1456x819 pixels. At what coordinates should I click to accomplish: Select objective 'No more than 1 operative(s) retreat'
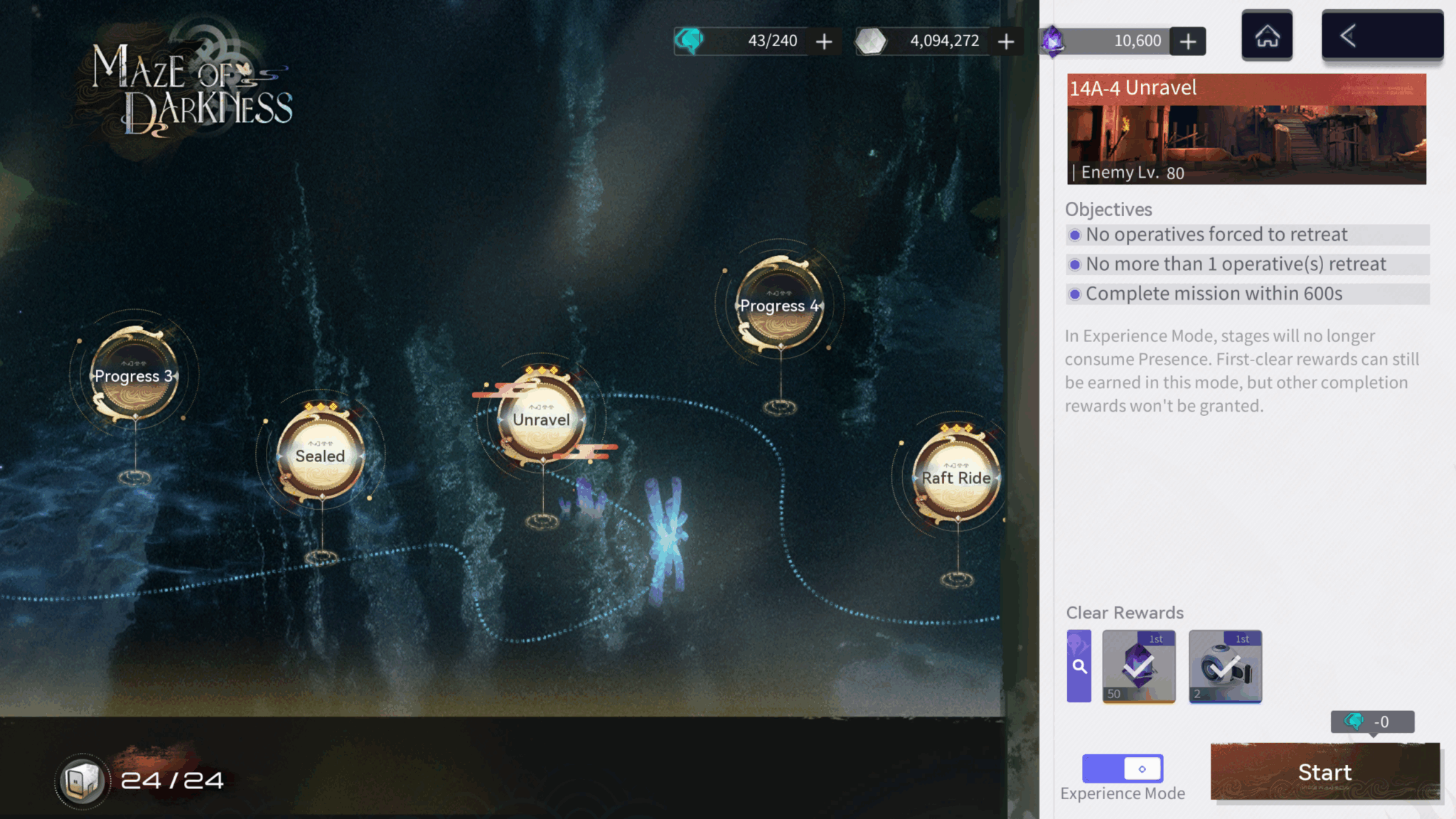pos(1248,264)
